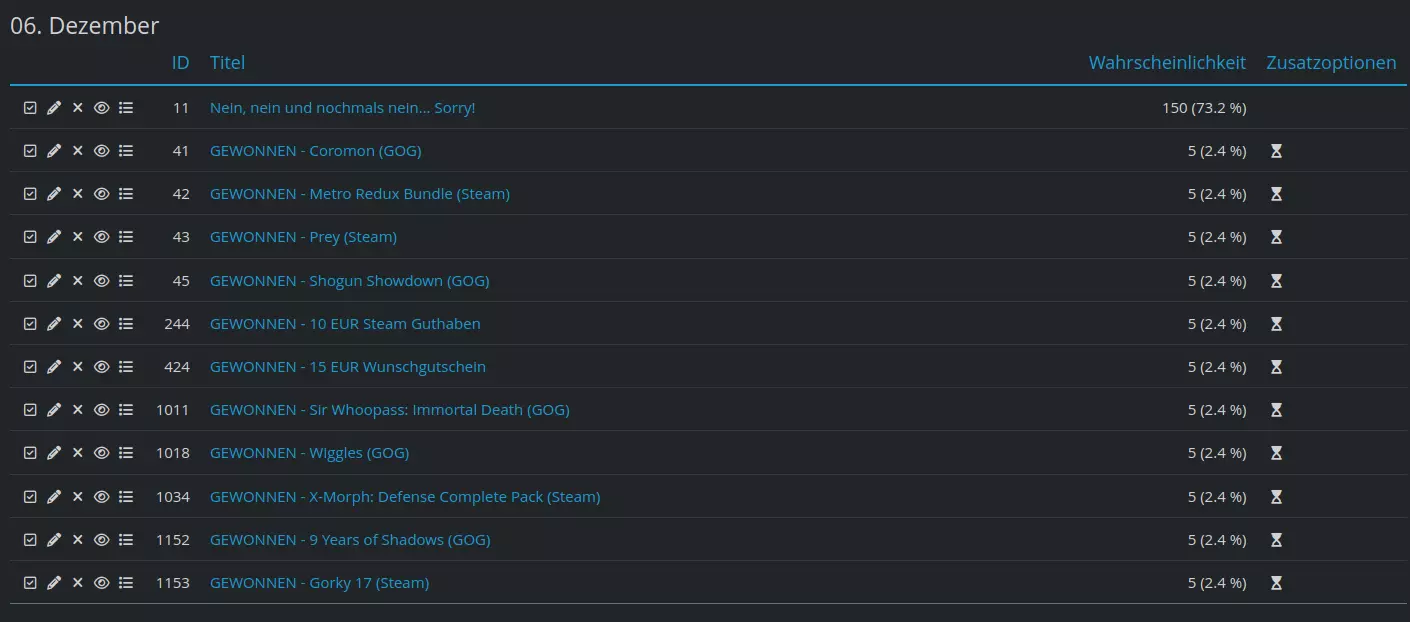Toggle checkbox icon for Gorky 17 (Steam)
The height and width of the screenshot is (622, 1410).
[30, 583]
